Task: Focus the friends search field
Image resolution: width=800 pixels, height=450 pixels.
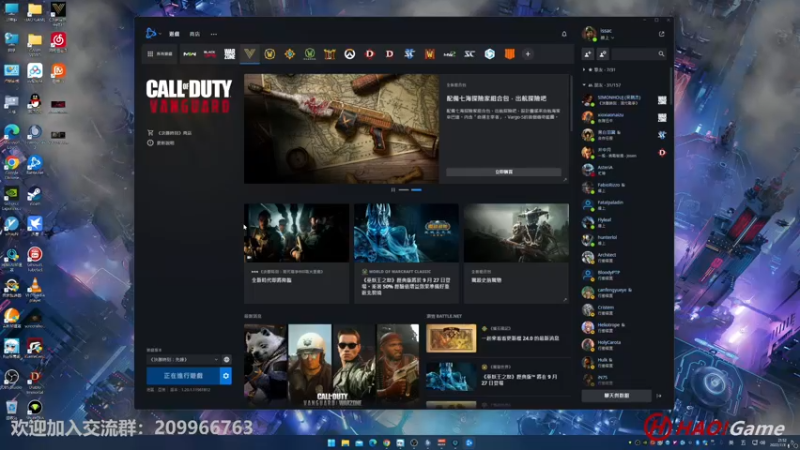Action: click(639, 54)
